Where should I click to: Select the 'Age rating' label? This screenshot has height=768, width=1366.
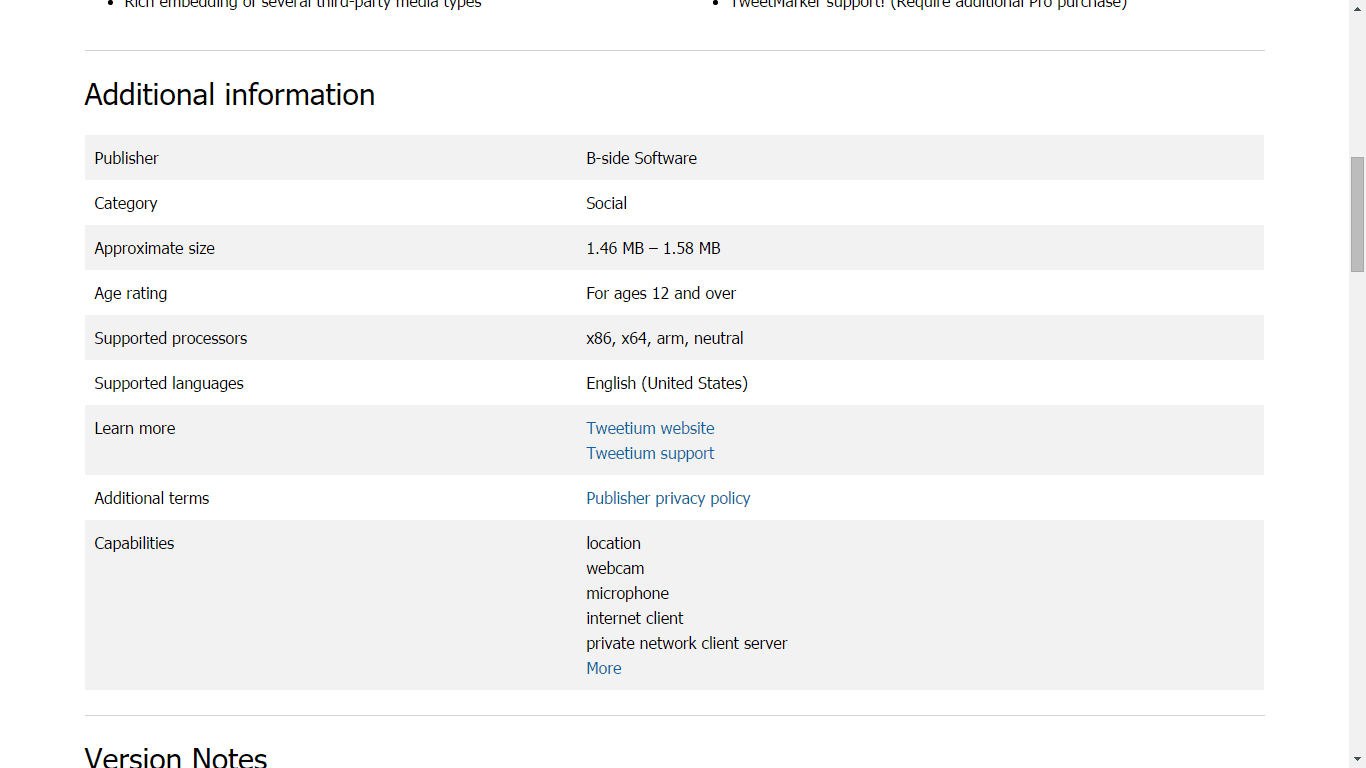(x=130, y=293)
